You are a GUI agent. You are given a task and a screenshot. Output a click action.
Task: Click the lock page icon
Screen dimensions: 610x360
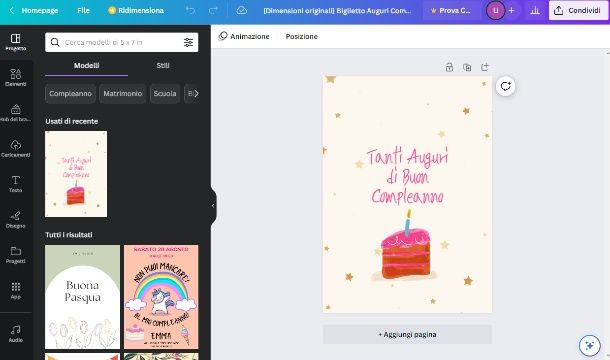[x=449, y=67]
